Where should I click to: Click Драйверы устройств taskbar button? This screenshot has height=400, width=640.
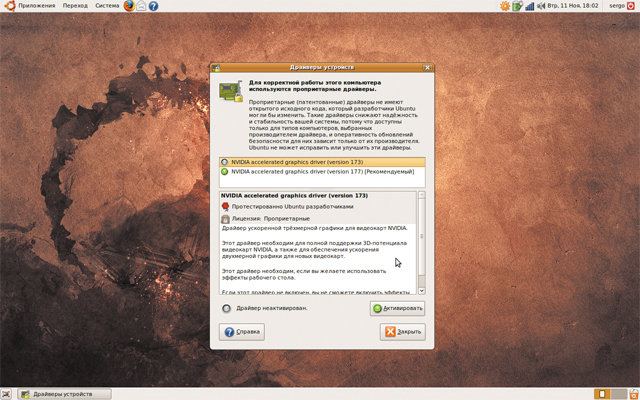click(x=65, y=394)
